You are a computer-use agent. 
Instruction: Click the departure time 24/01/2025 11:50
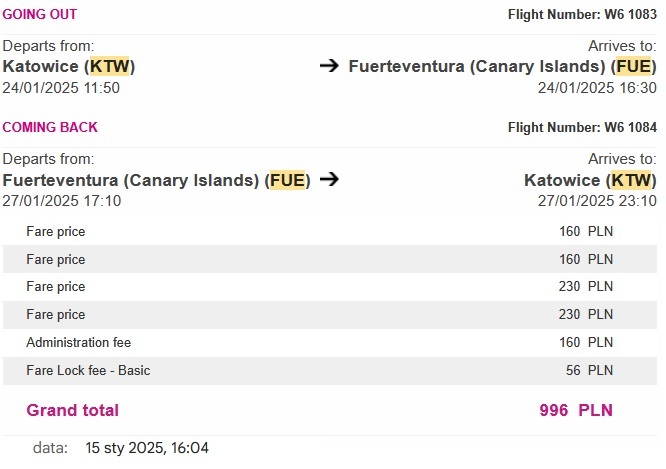(61, 88)
